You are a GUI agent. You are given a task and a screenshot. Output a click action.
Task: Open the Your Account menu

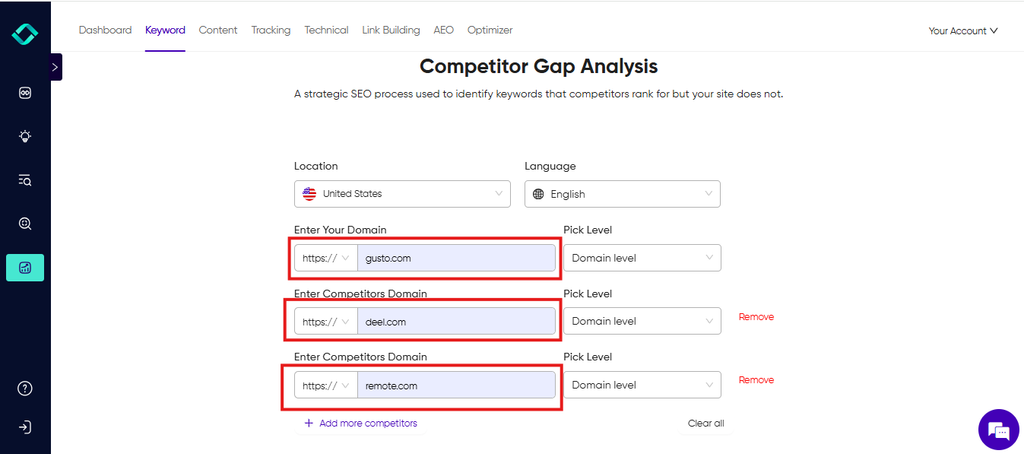[963, 31]
